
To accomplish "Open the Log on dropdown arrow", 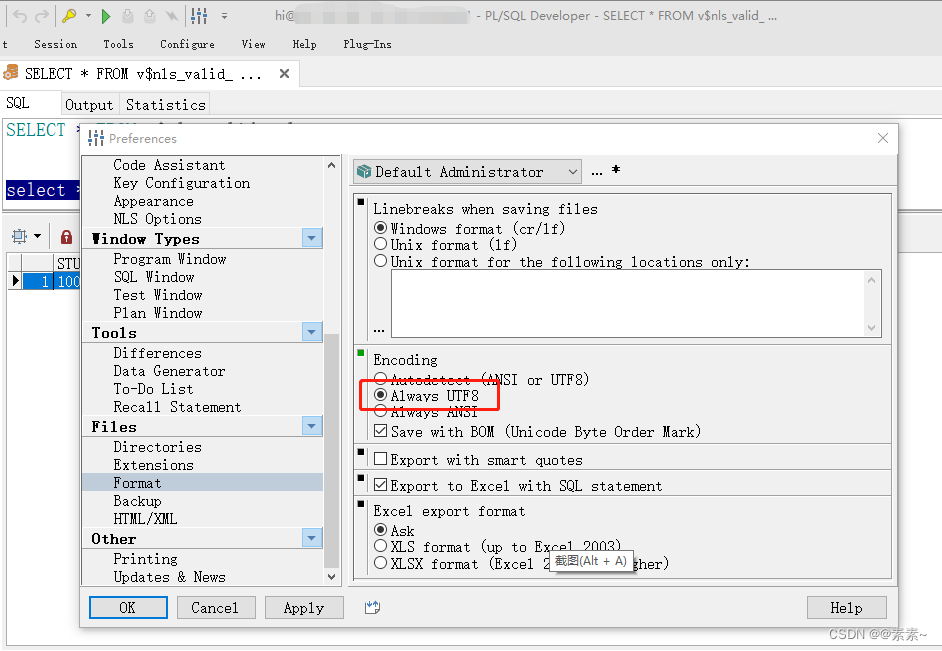I will point(88,16).
